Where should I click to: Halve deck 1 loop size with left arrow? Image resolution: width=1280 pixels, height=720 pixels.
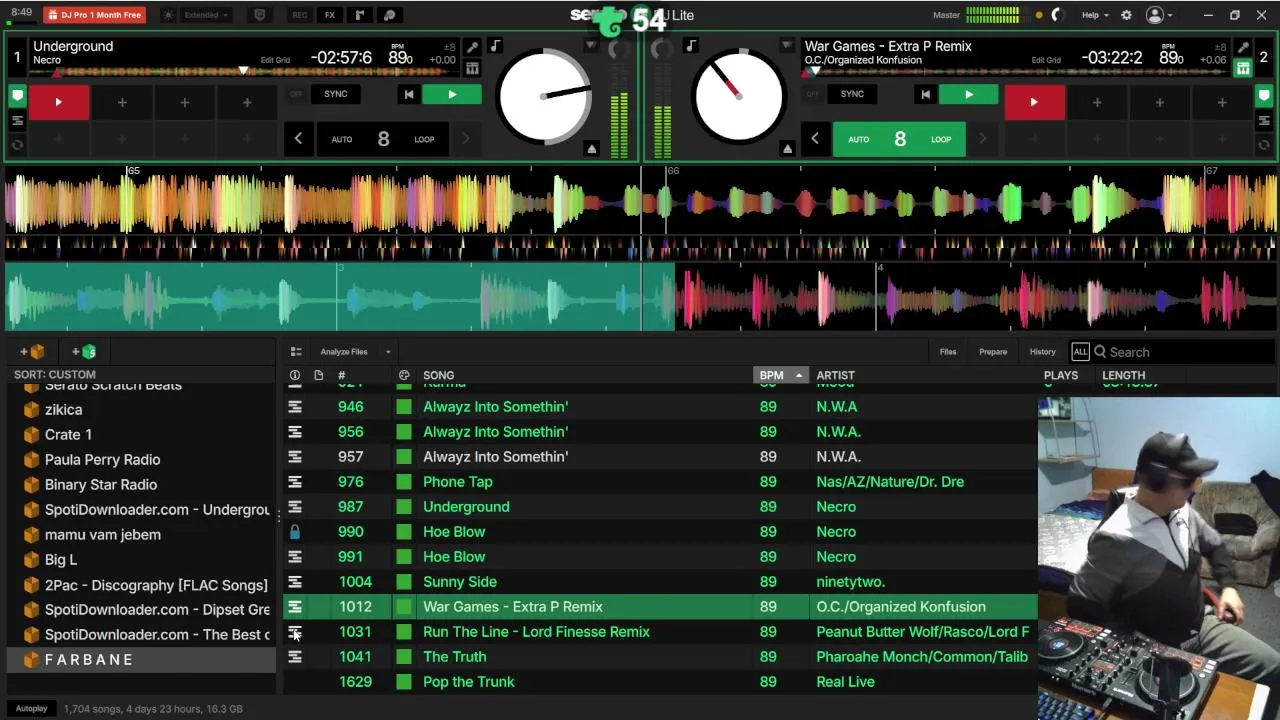tap(298, 140)
